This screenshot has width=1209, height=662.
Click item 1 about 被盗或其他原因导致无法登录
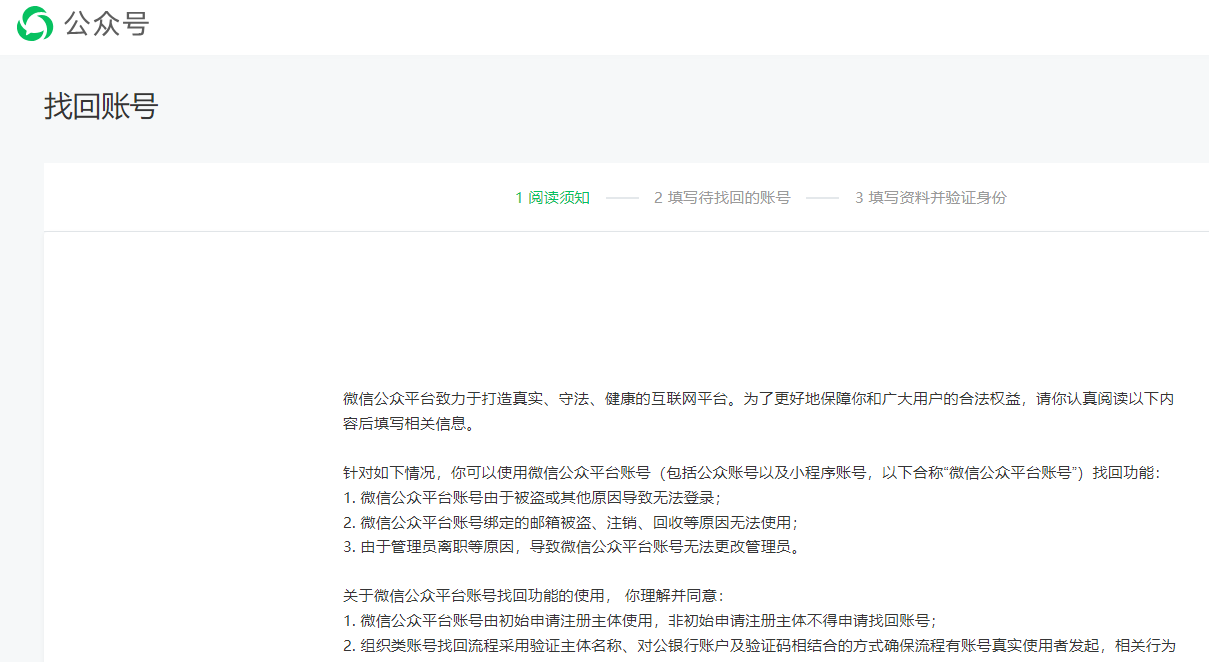point(532,497)
